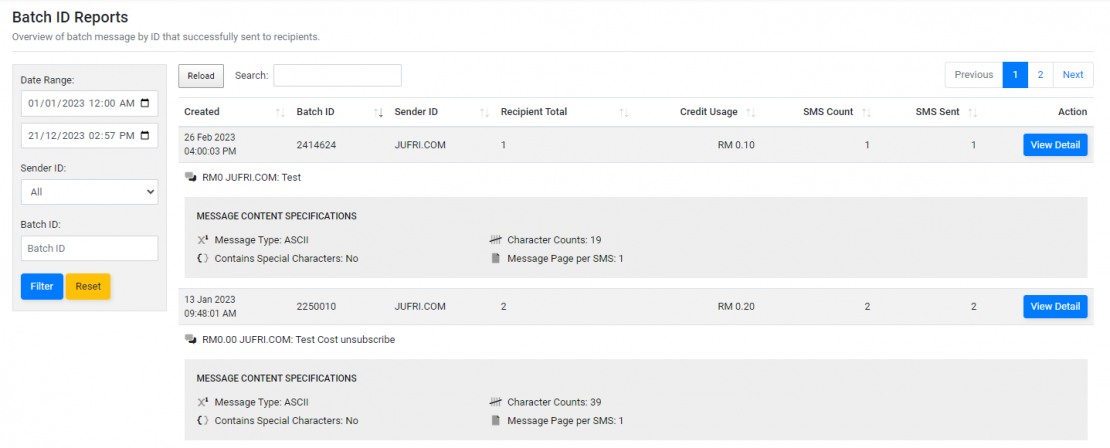Sort by SMS Sent column arrows

(973, 112)
